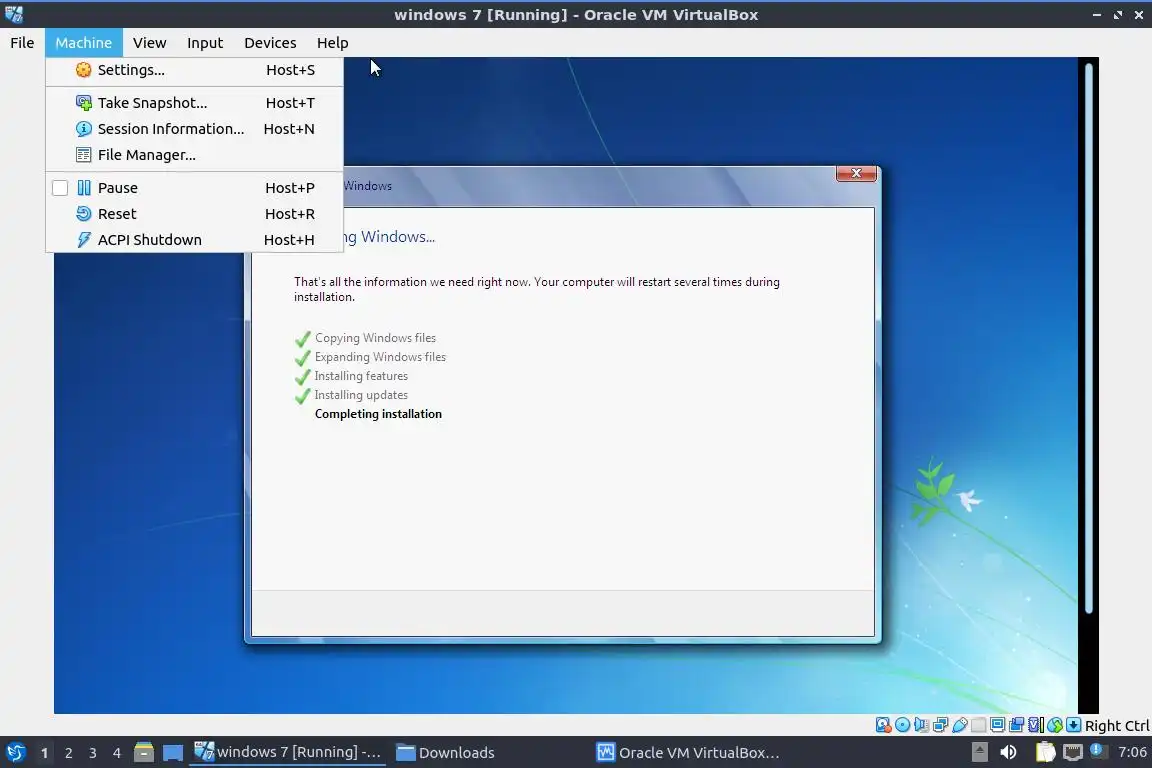Open File Manager from the Machine menu
The height and width of the screenshot is (768, 1152).
pos(195,154)
